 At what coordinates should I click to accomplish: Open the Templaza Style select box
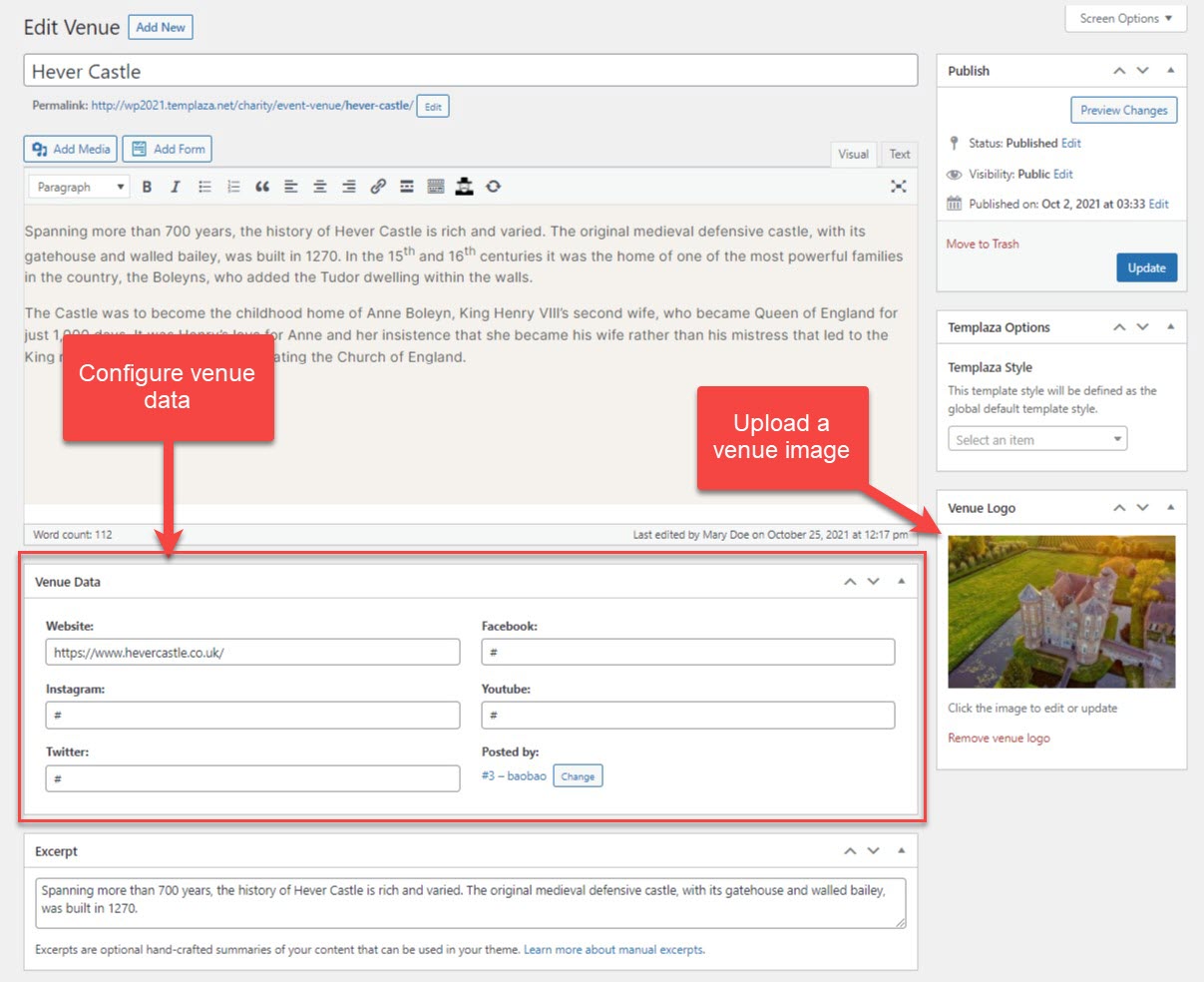(x=1037, y=439)
